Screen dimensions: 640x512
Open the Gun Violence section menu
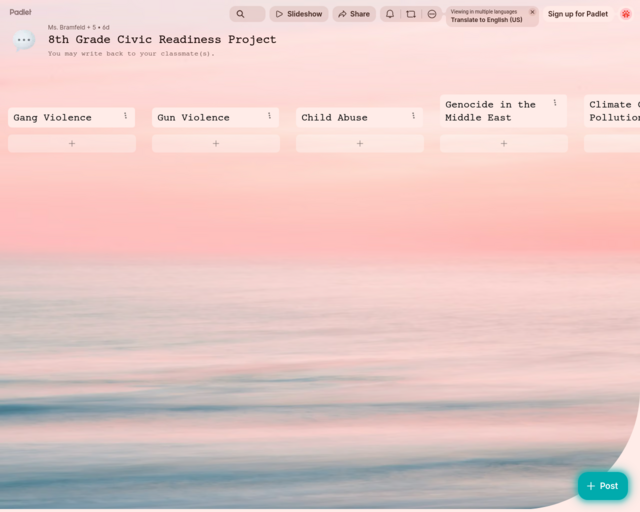270,116
